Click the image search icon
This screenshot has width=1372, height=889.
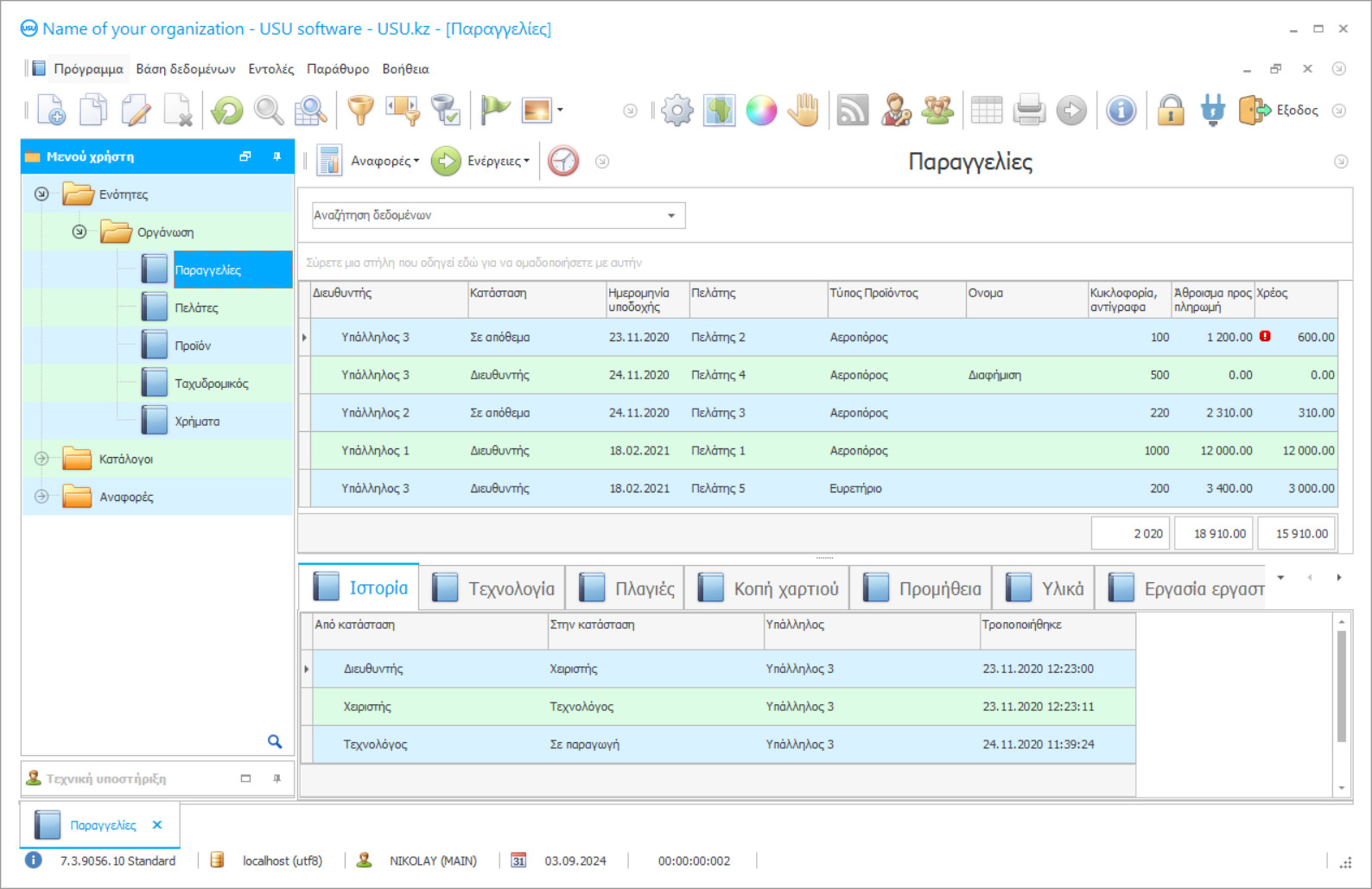tap(310, 111)
